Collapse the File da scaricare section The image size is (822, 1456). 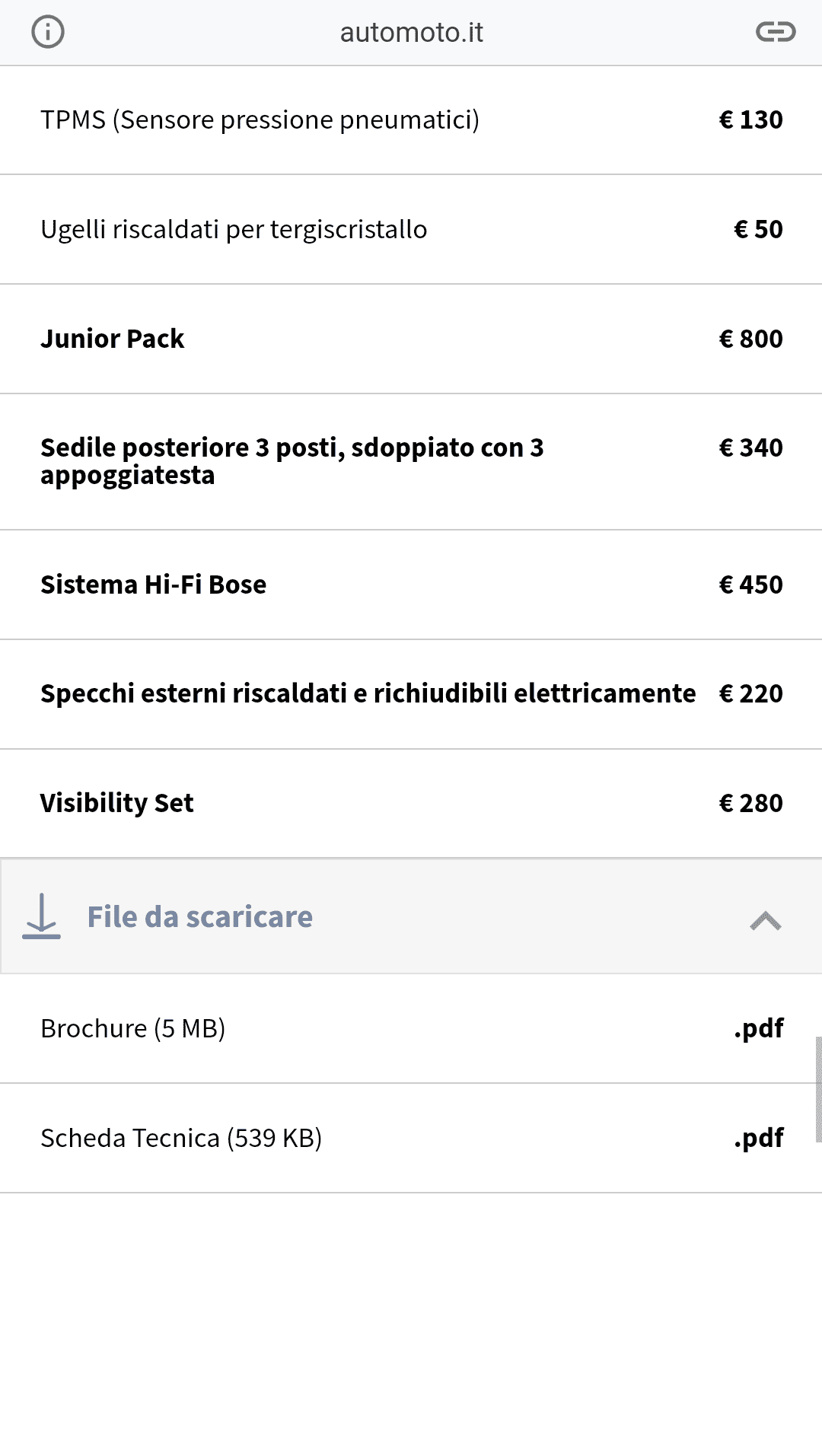click(x=766, y=920)
